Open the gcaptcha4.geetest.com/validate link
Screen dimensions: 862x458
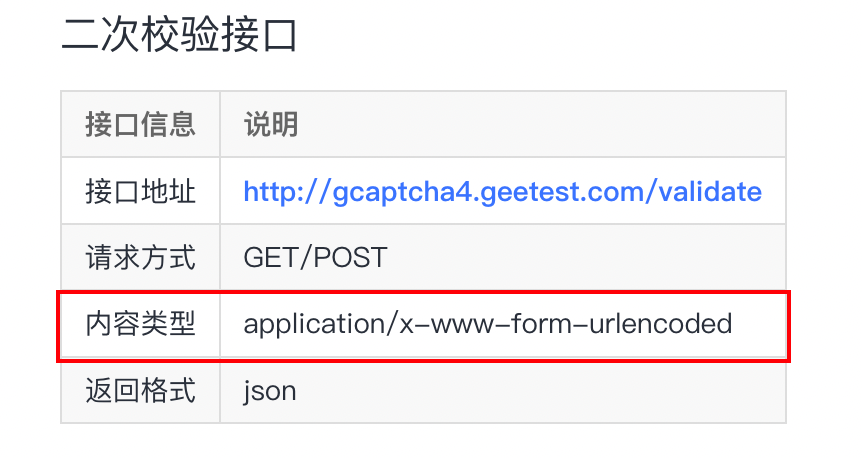502,191
